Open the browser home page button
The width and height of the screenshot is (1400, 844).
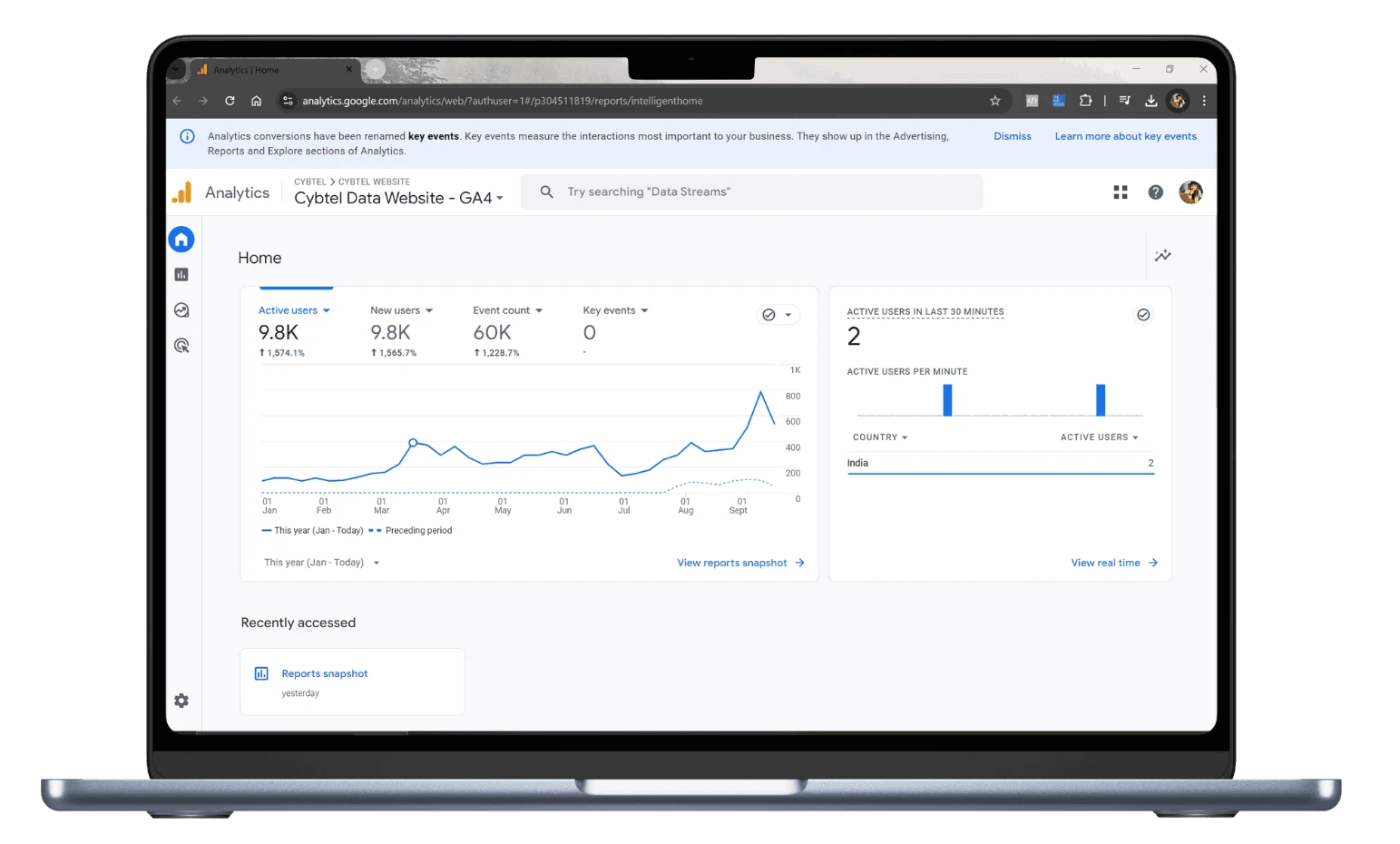[256, 101]
